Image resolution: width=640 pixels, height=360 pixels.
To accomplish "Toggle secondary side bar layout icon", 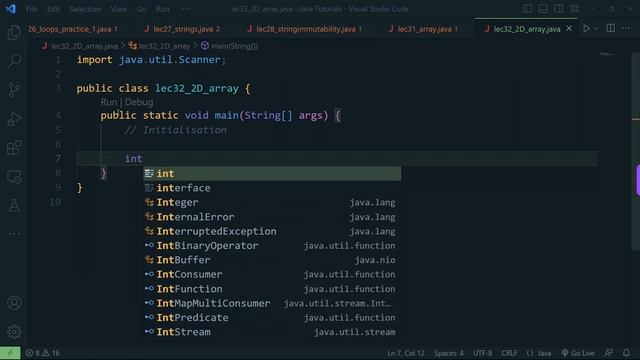I will click(558, 9).
